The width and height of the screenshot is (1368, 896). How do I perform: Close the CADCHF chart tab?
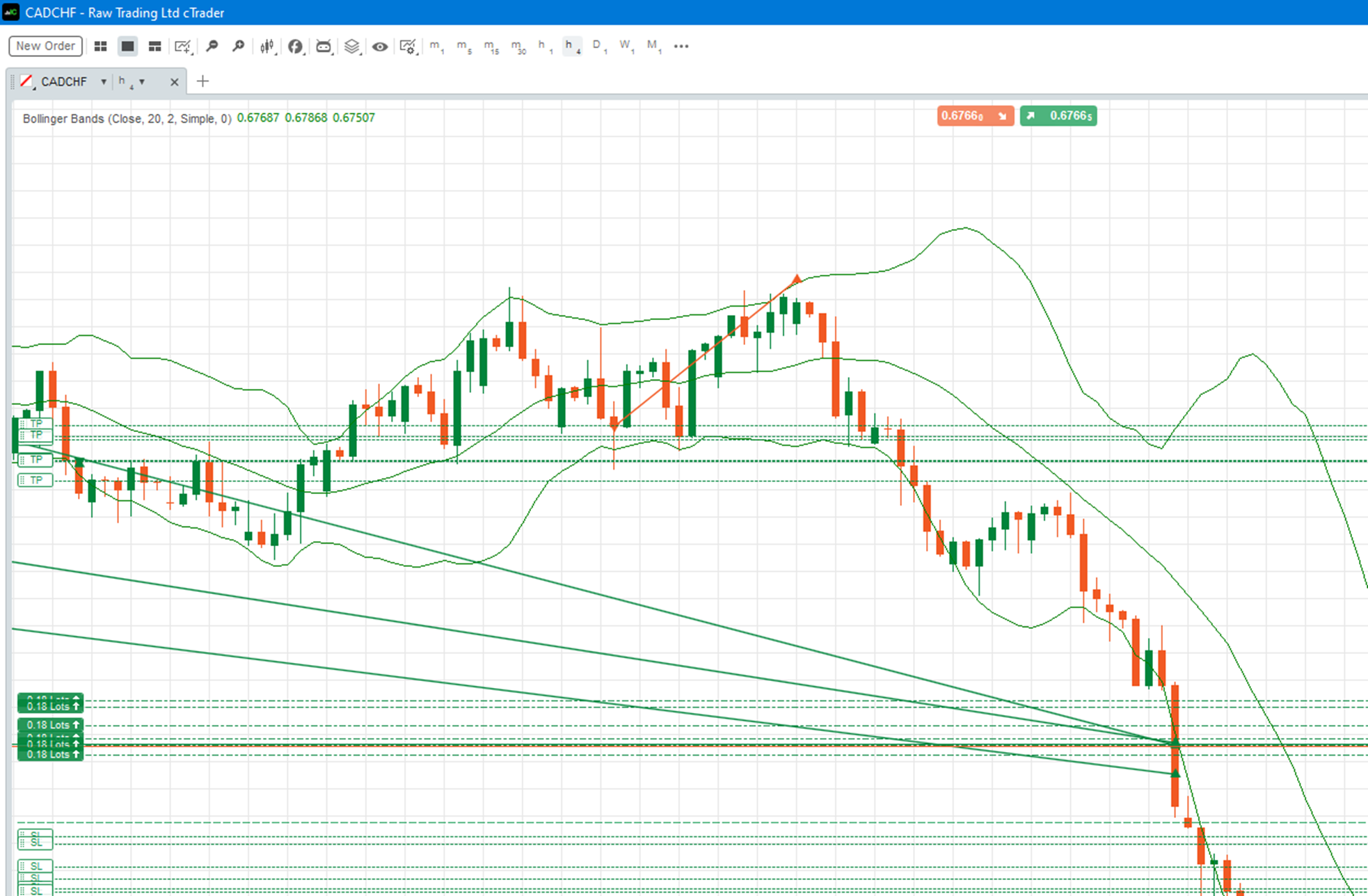(174, 82)
